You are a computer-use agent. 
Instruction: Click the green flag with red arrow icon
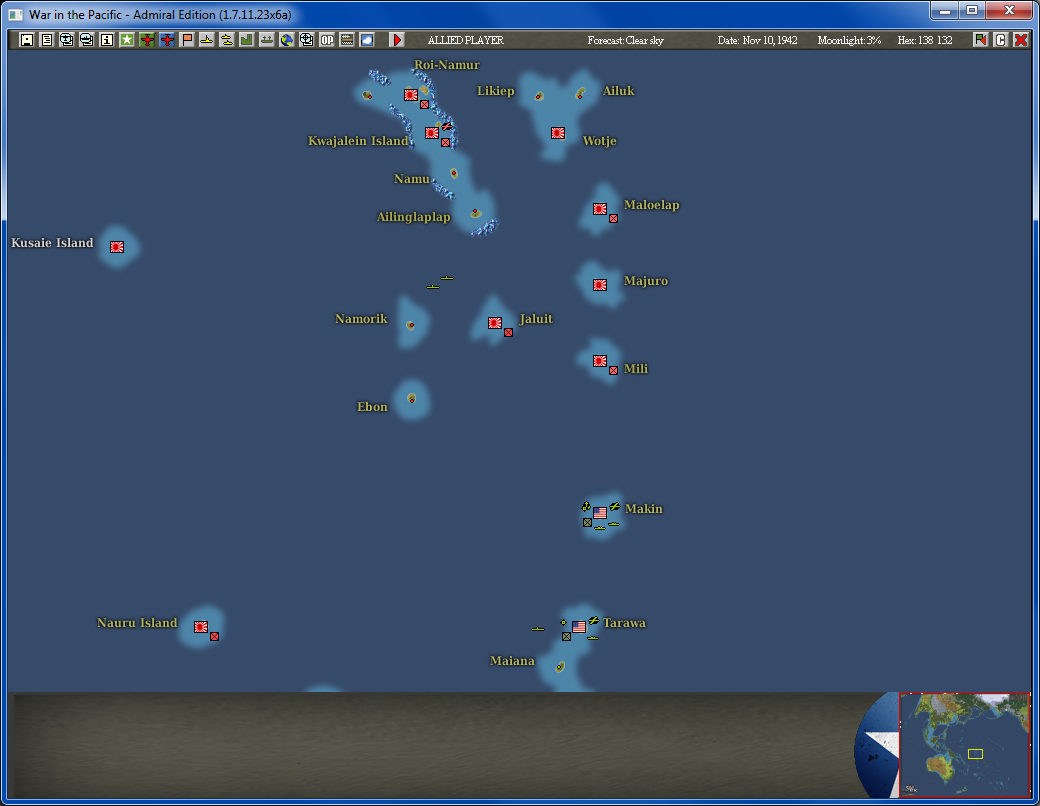click(980, 40)
